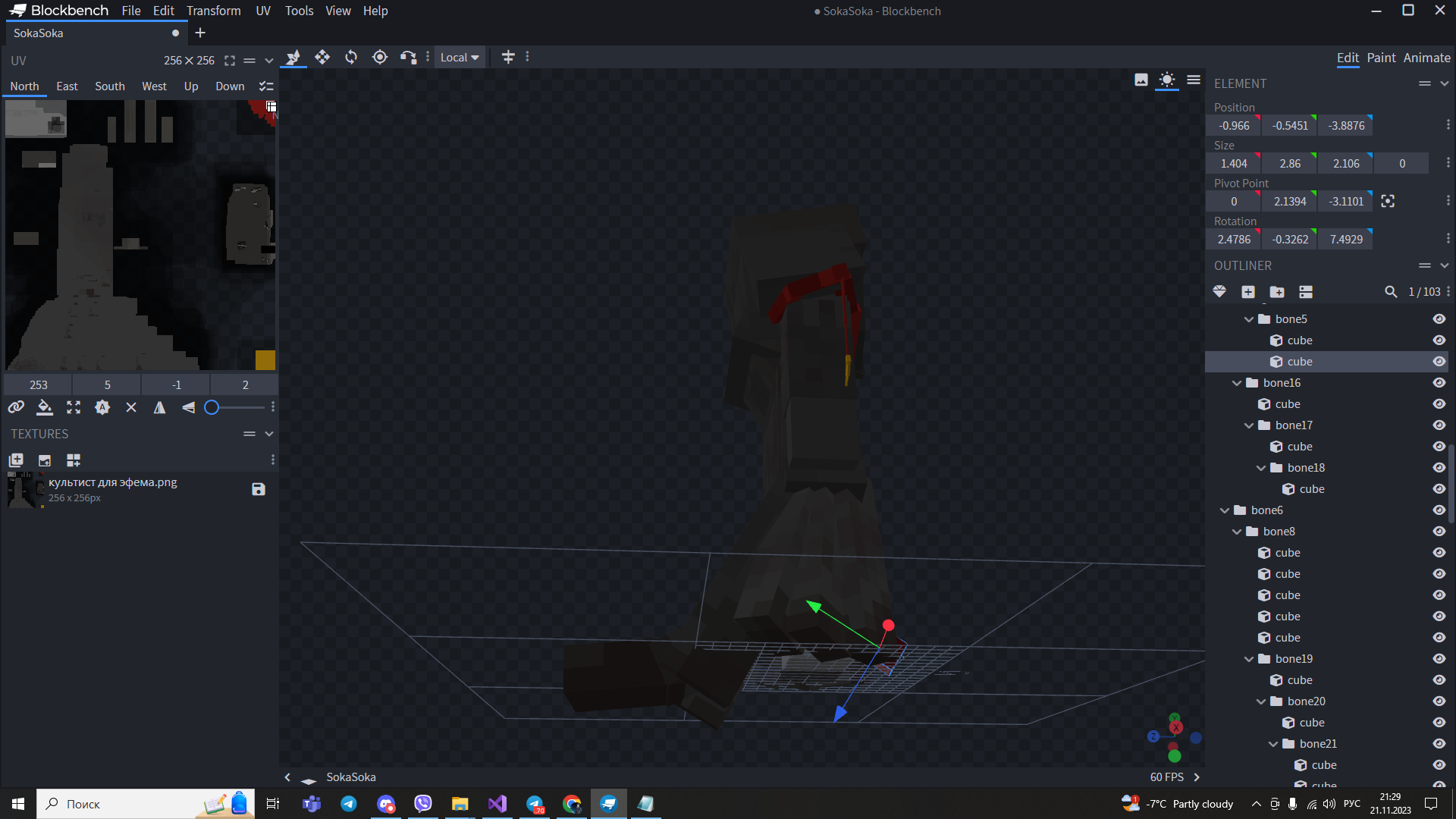Click the UV fill bucket icon

tap(45, 407)
